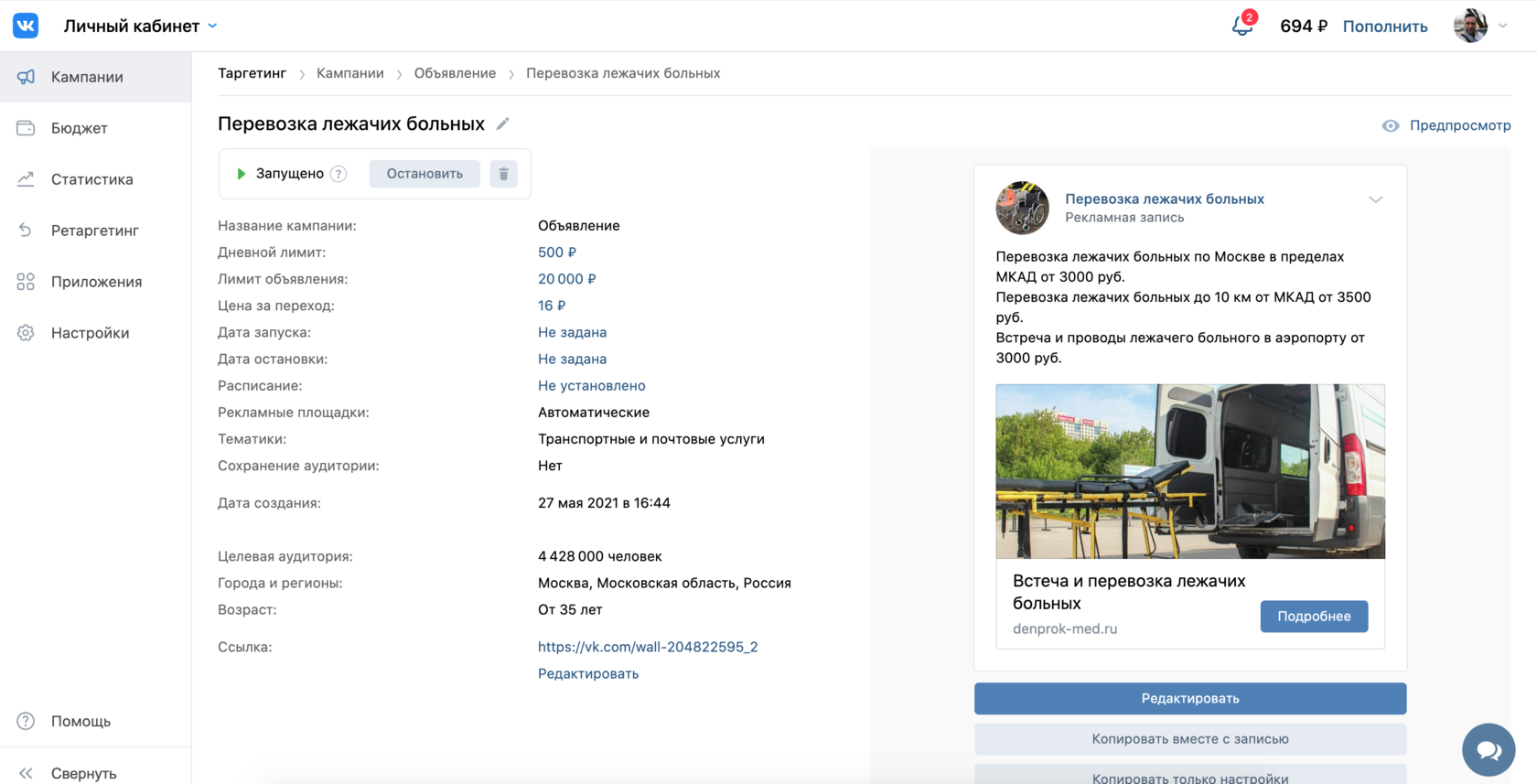
Task: Click the question mark next to Запущено
Action: click(339, 174)
